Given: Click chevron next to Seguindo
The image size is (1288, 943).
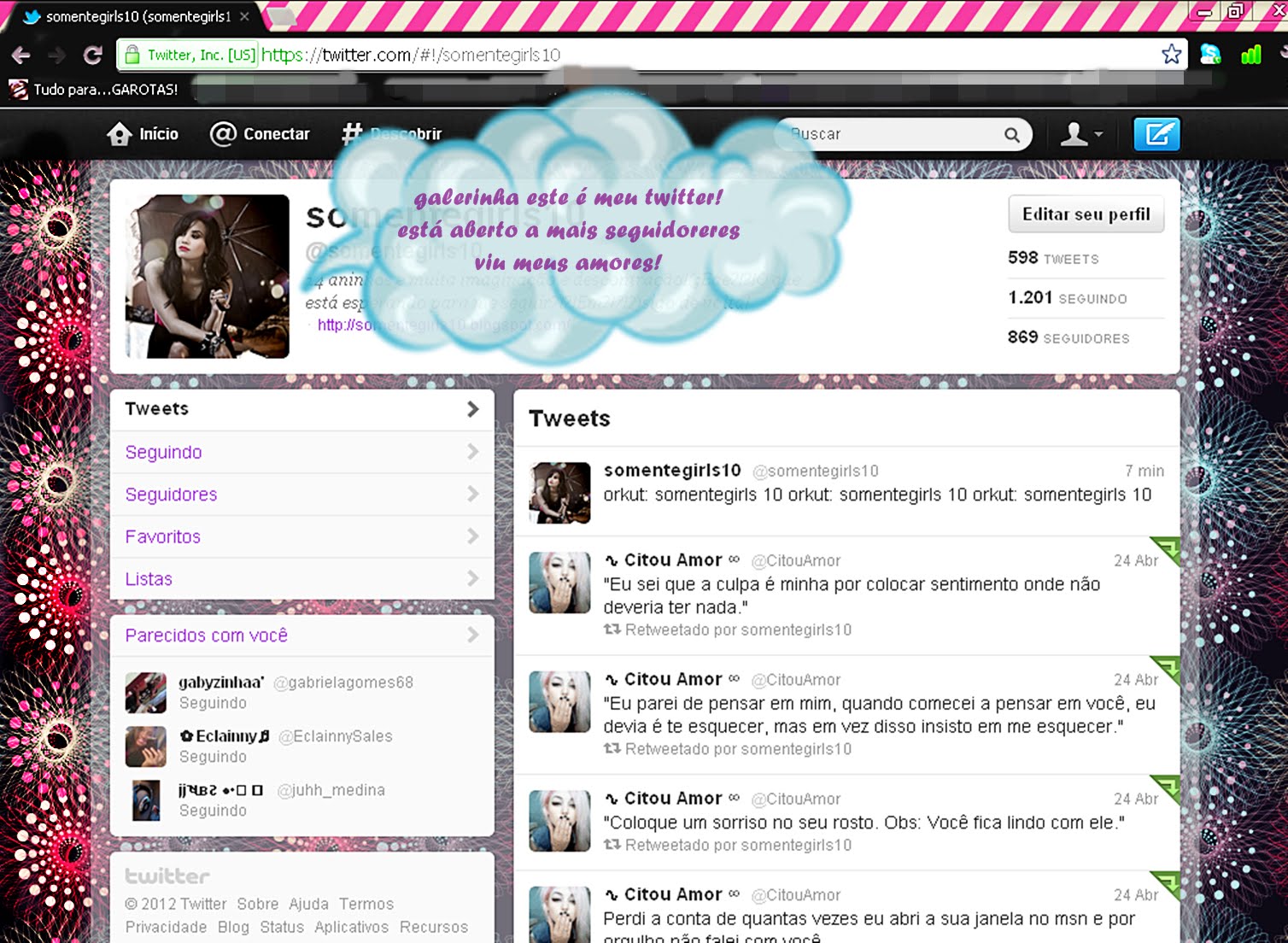Looking at the screenshot, I should (472, 452).
